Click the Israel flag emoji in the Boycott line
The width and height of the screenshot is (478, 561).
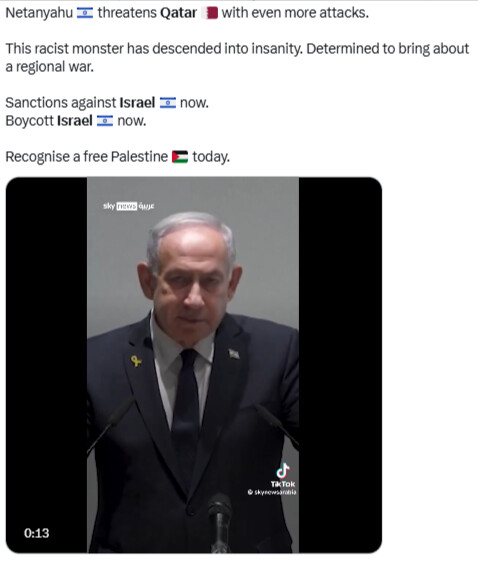coord(105,121)
